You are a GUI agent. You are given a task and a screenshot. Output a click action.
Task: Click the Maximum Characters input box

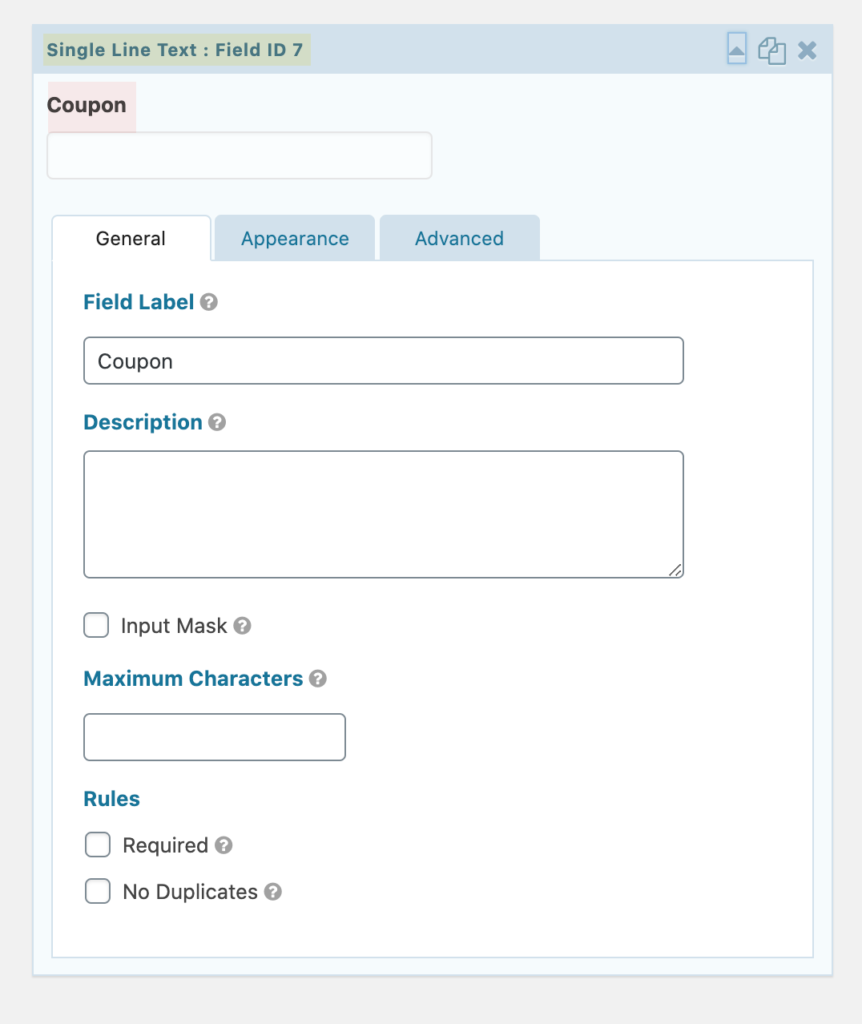pyautogui.click(x=214, y=737)
